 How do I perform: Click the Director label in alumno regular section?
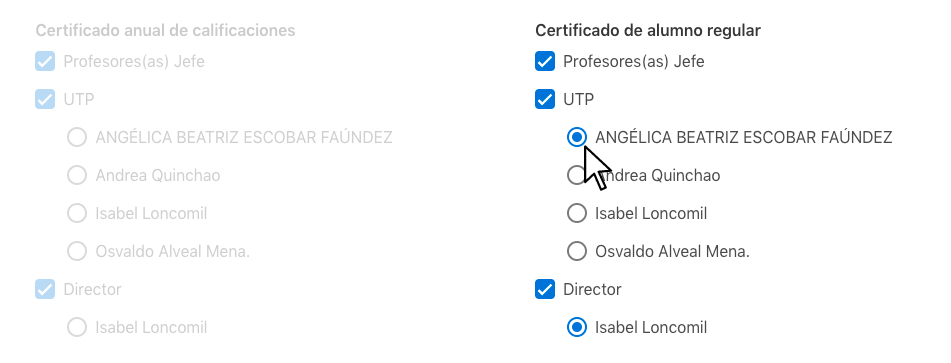pos(592,289)
